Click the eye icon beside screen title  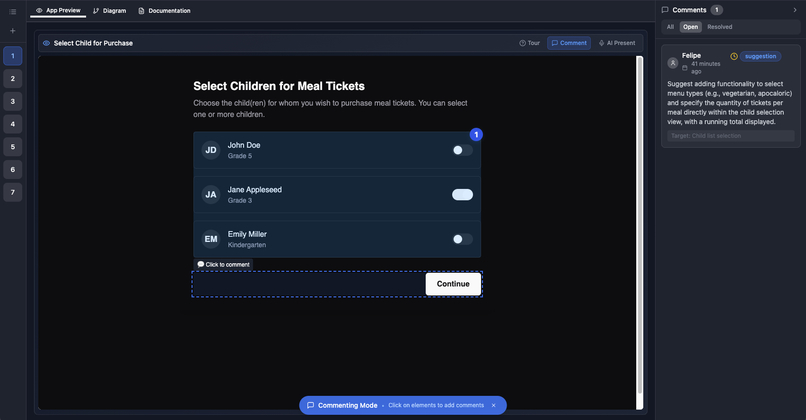(x=46, y=43)
